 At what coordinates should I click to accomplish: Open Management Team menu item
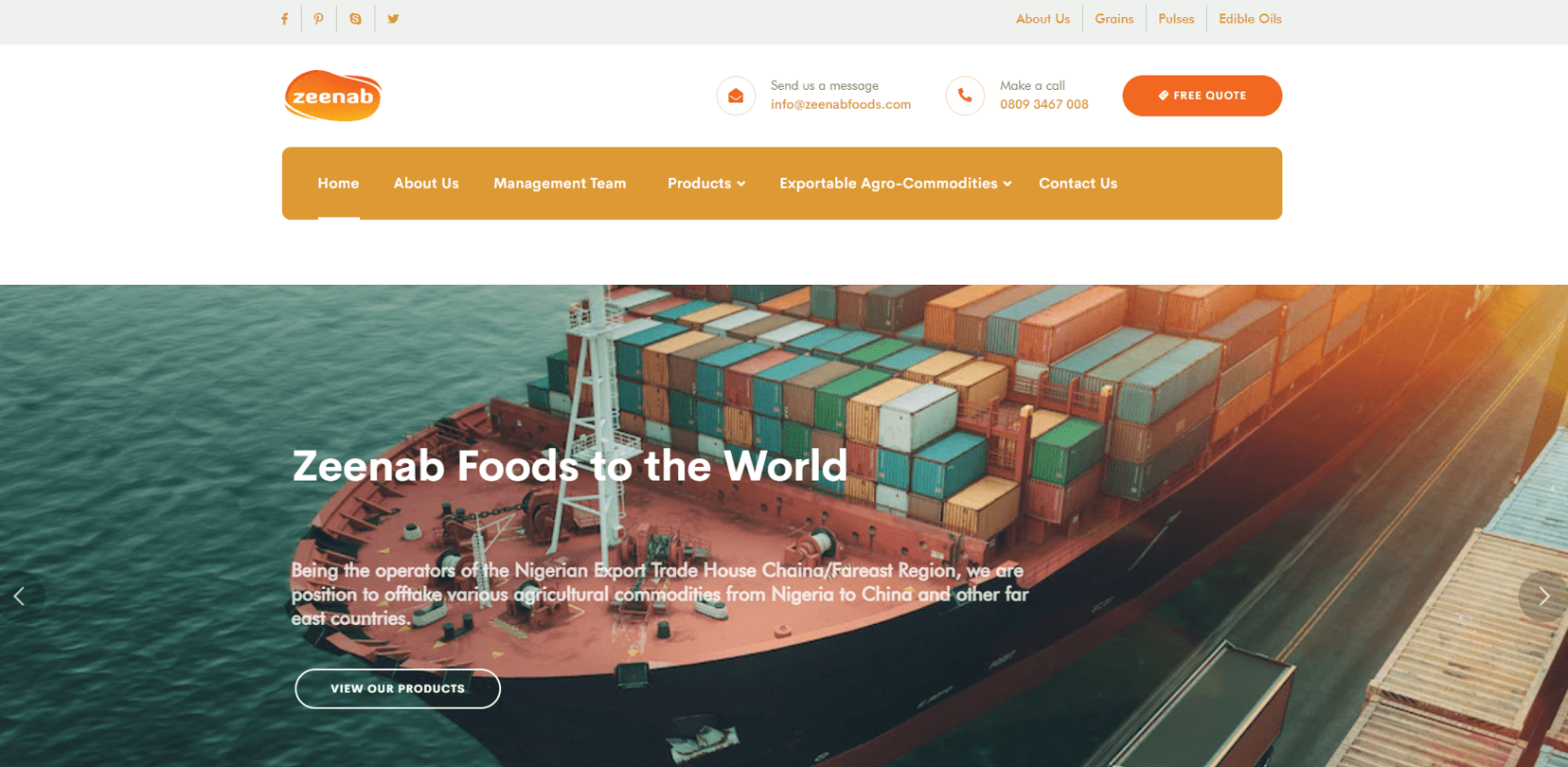click(x=560, y=184)
